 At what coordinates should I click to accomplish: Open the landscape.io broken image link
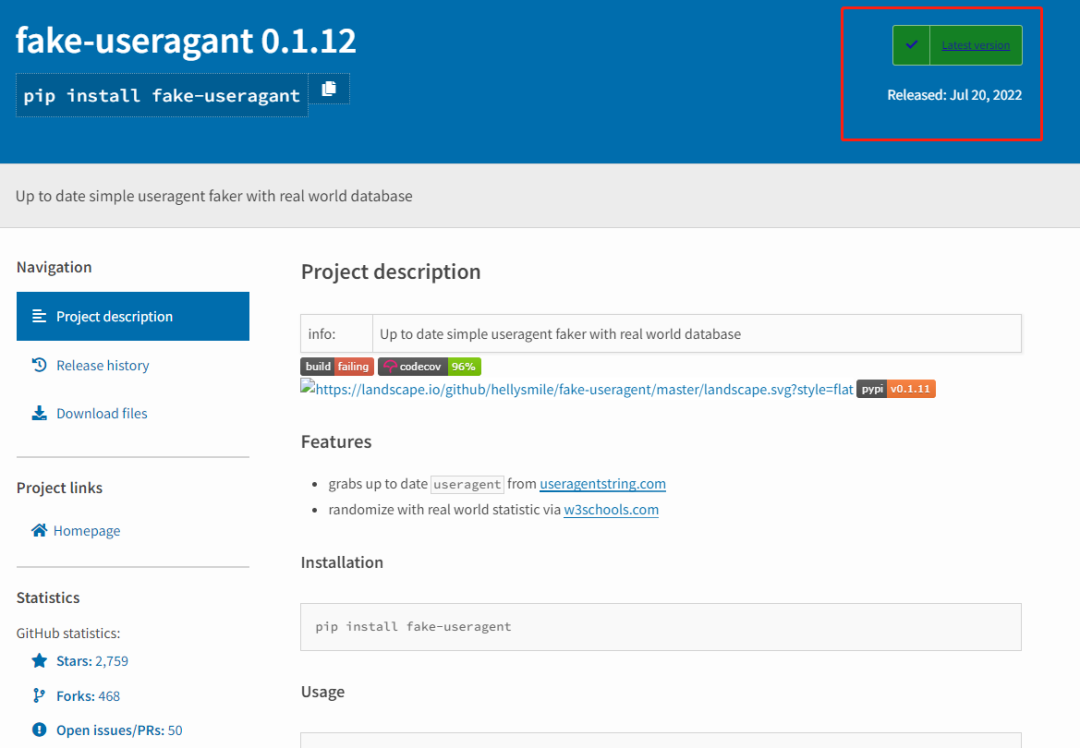tap(577, 389)
